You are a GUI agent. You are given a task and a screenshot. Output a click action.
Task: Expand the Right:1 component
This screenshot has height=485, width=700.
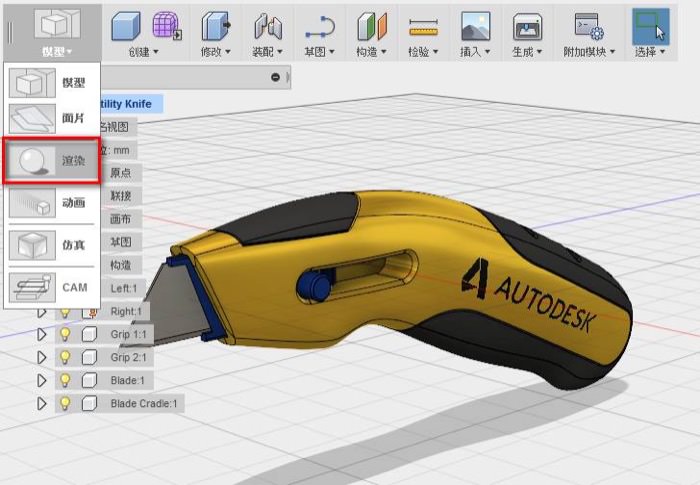pyautogui.click(x=42, y=311)
